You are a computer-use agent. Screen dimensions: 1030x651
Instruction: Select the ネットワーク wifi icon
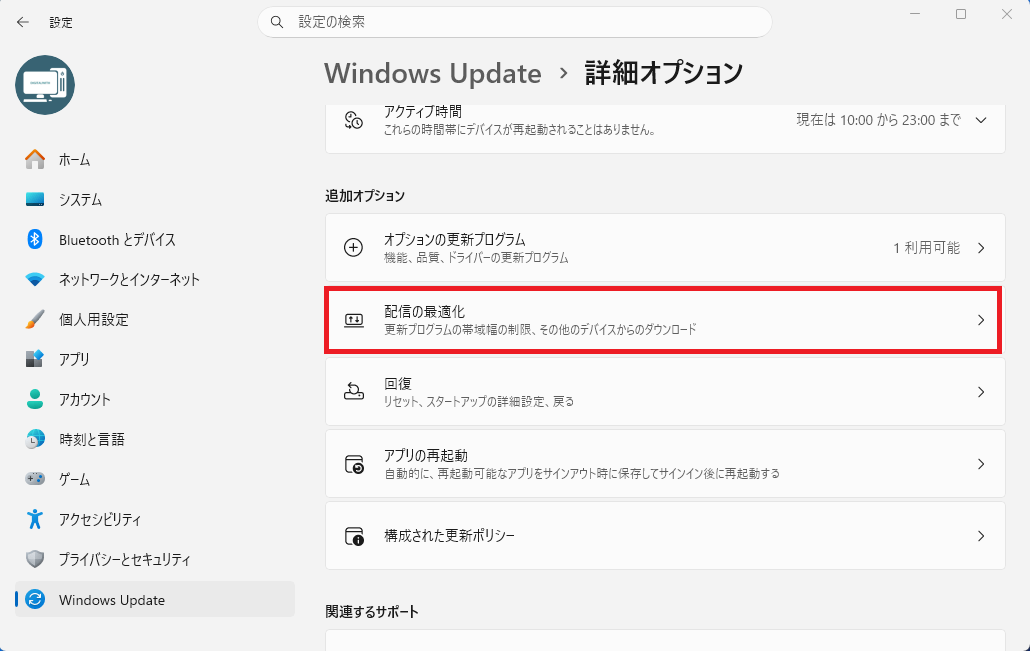point(35,279)
